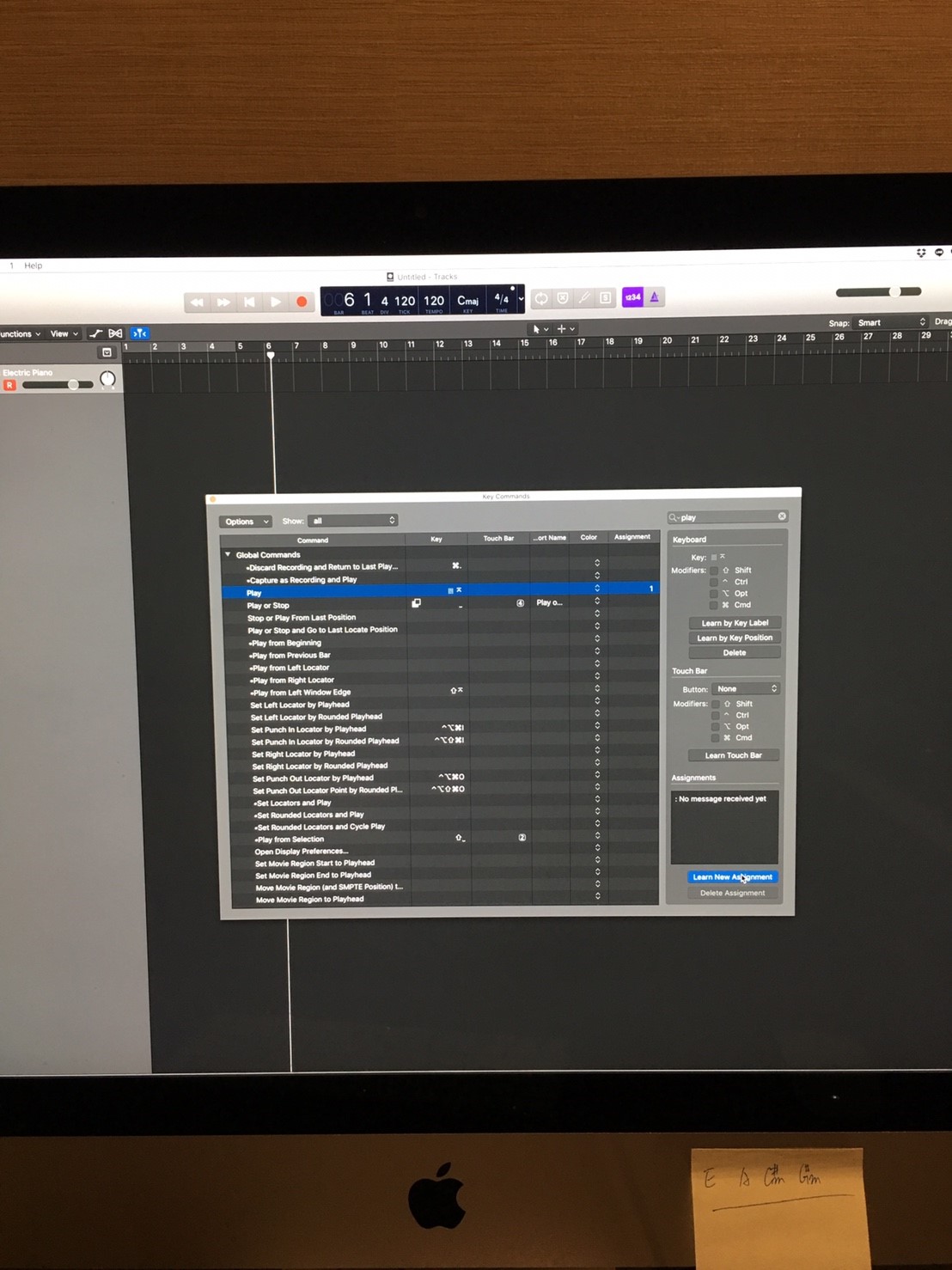
Task: Enable the Touch Bar Opt modifier checkbox
Action: pos(715,727)
